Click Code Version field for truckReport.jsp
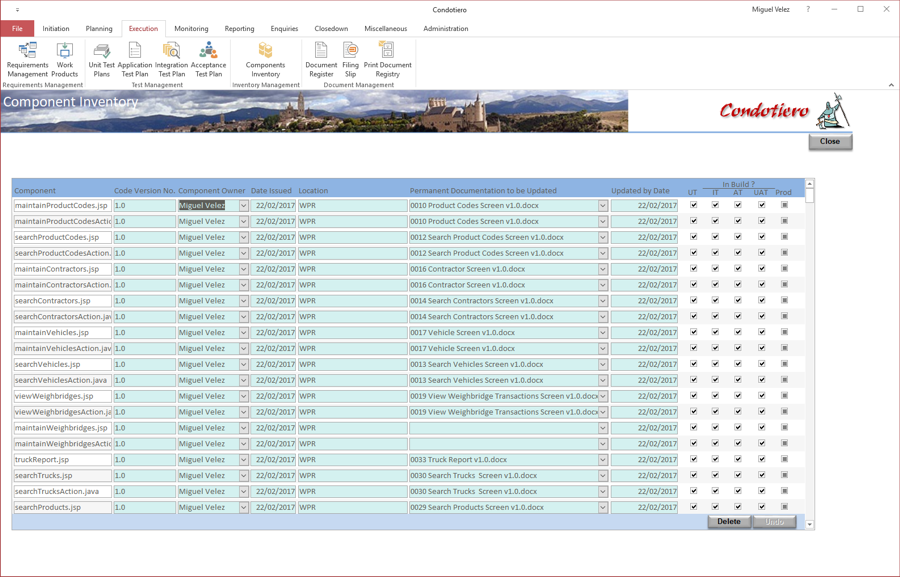 click(145, 460)
